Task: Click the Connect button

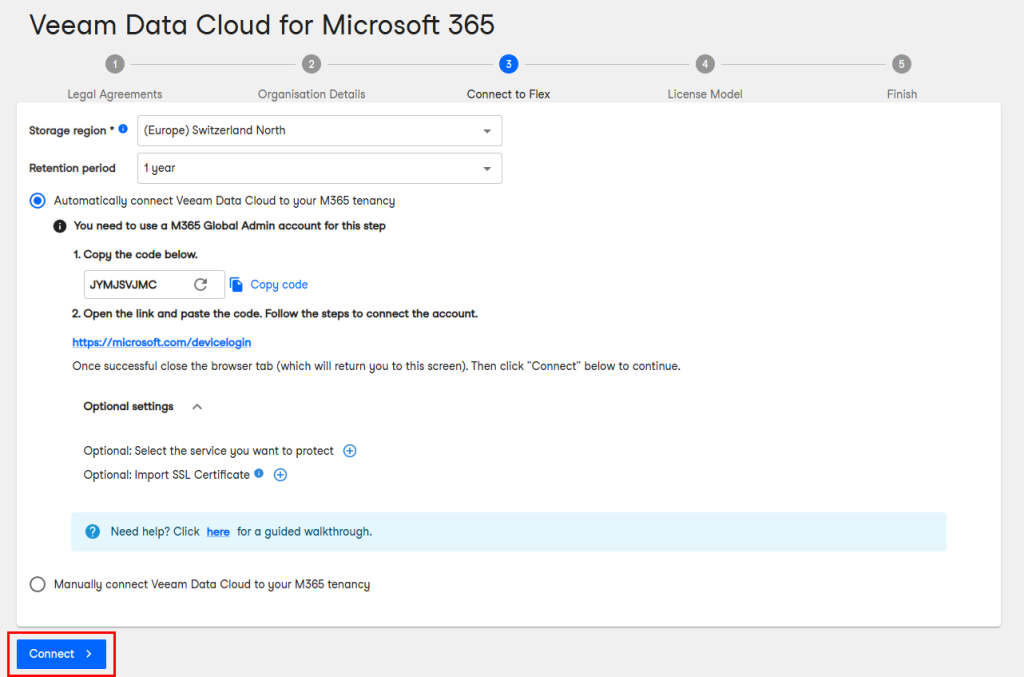Action: [x=61, y=653]
